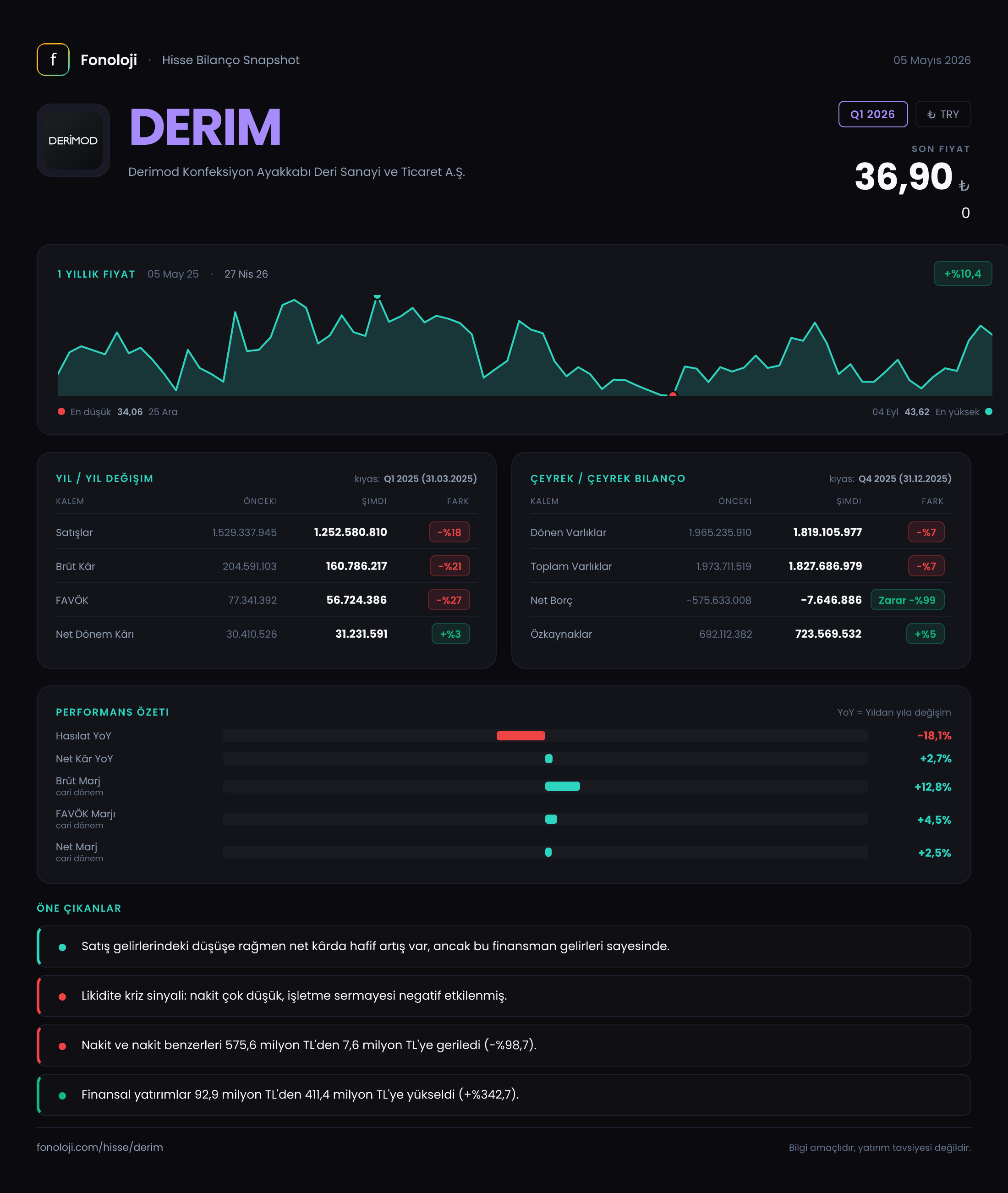Click the Özkaynaklar +%5 badge
The image size is (1008, 1193).
click(x=925, y=634)
